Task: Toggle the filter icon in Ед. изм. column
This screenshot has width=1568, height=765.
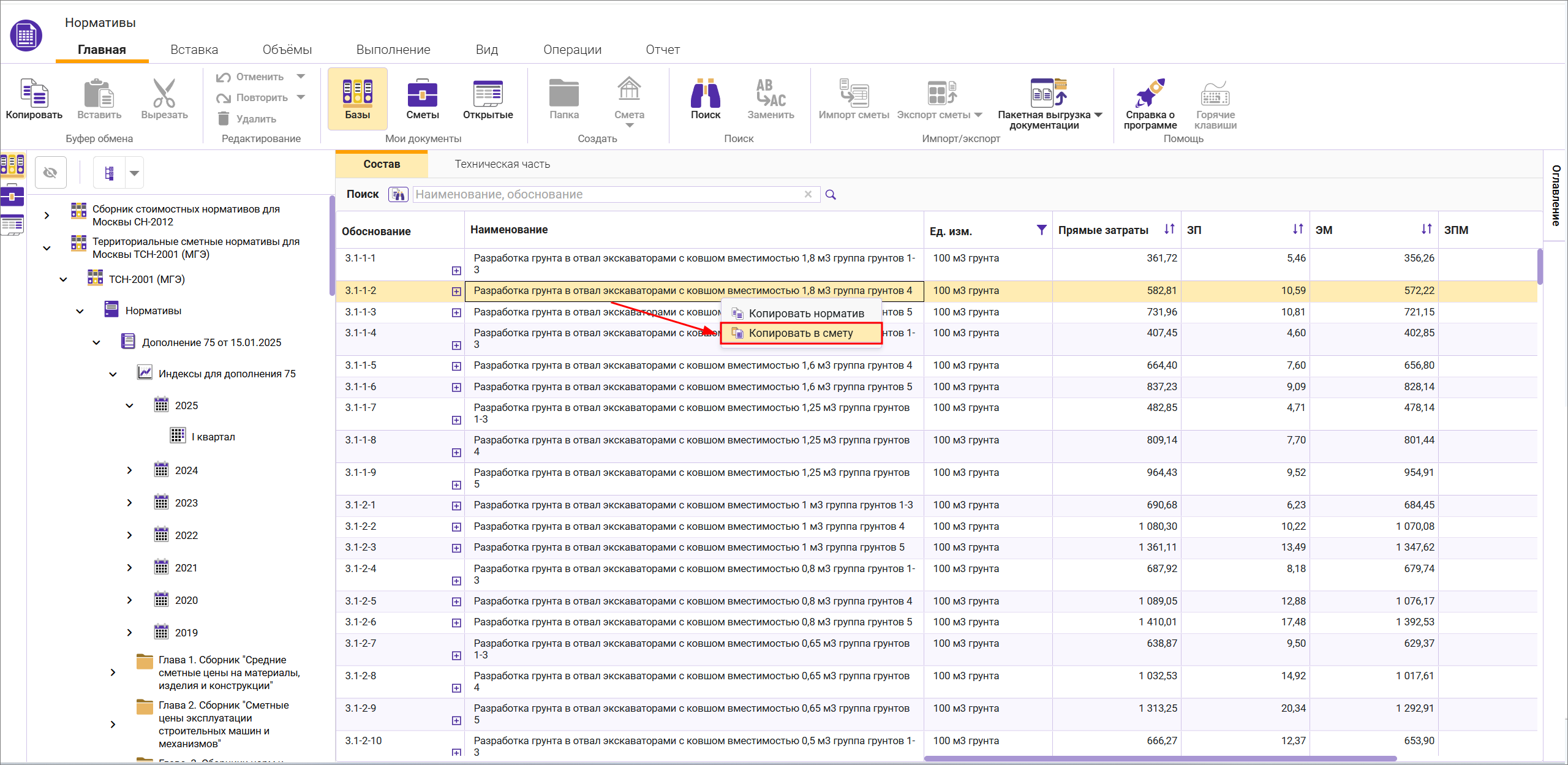Action: pyautogui.click(x=1041, y=230)
